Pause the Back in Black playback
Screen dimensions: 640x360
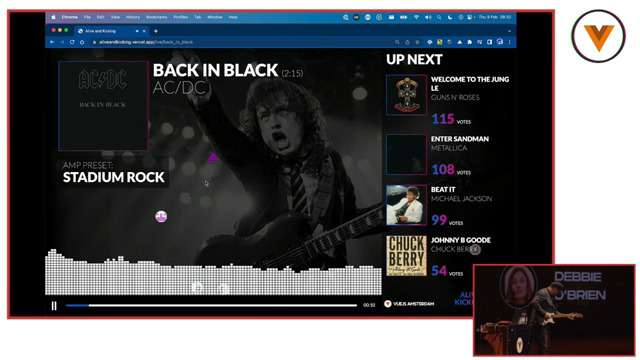pos(54,306)
